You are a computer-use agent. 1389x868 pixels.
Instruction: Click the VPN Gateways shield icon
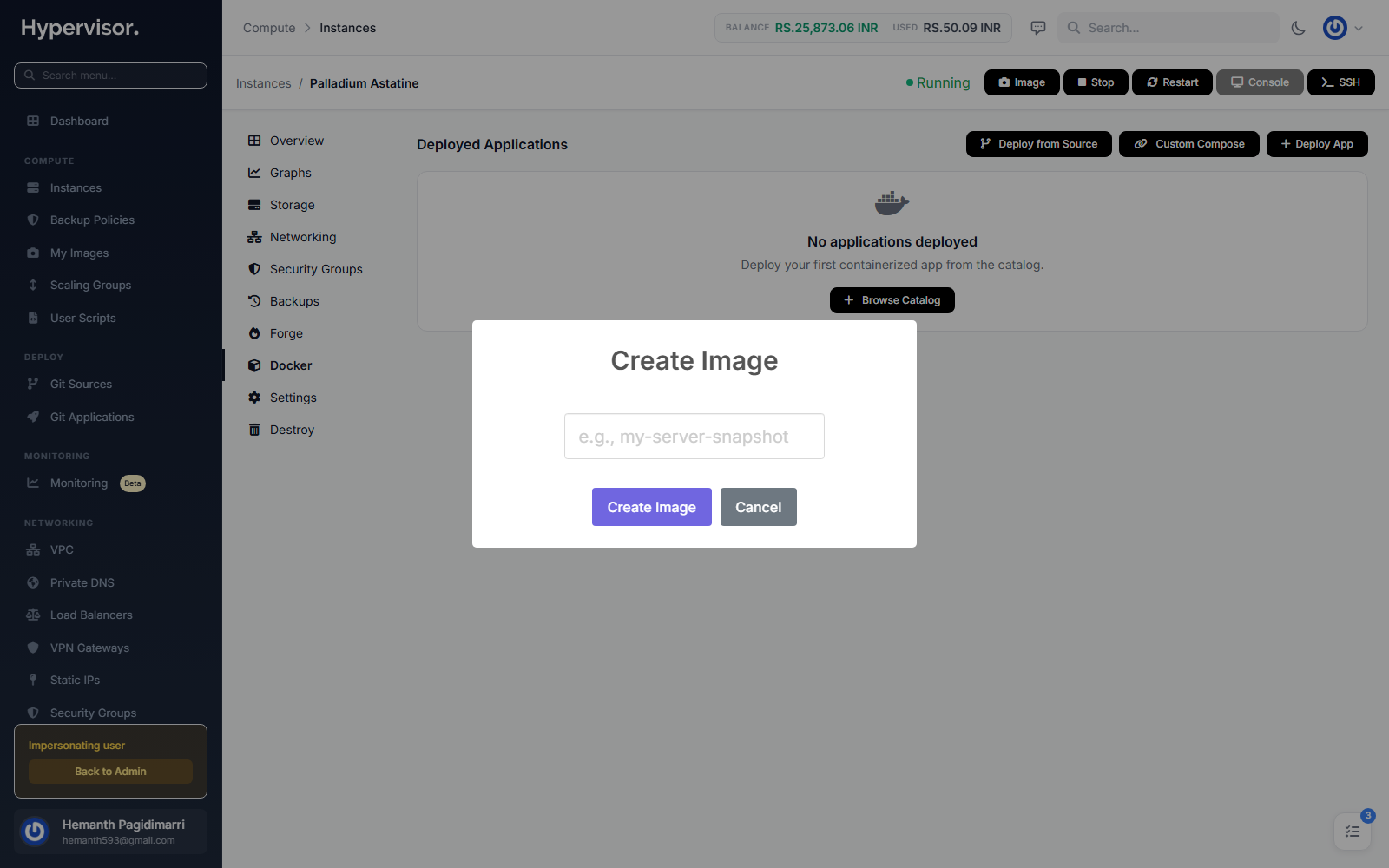(33, 648)
